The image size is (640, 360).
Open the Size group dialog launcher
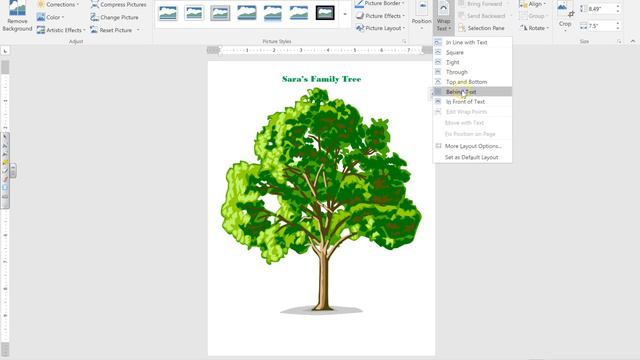coord(619,42)
